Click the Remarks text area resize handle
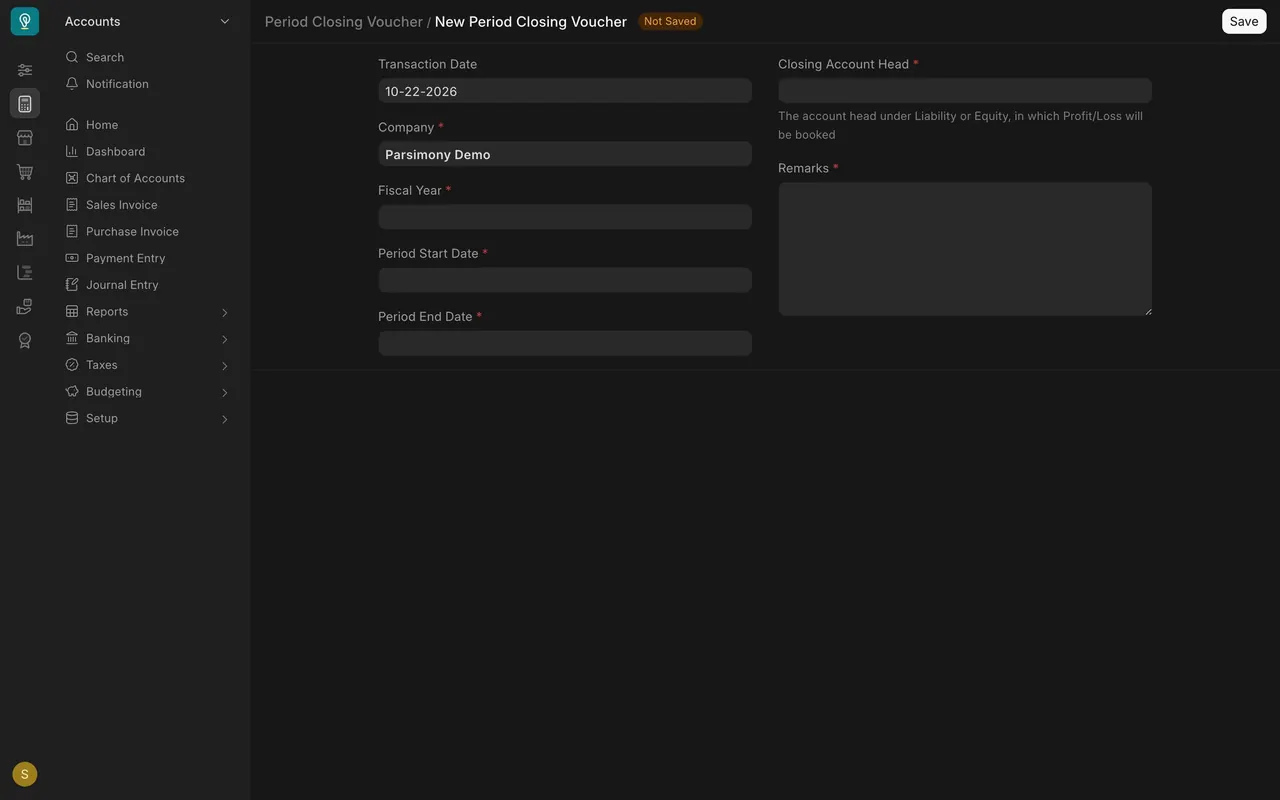 (x=1148, y=311)
